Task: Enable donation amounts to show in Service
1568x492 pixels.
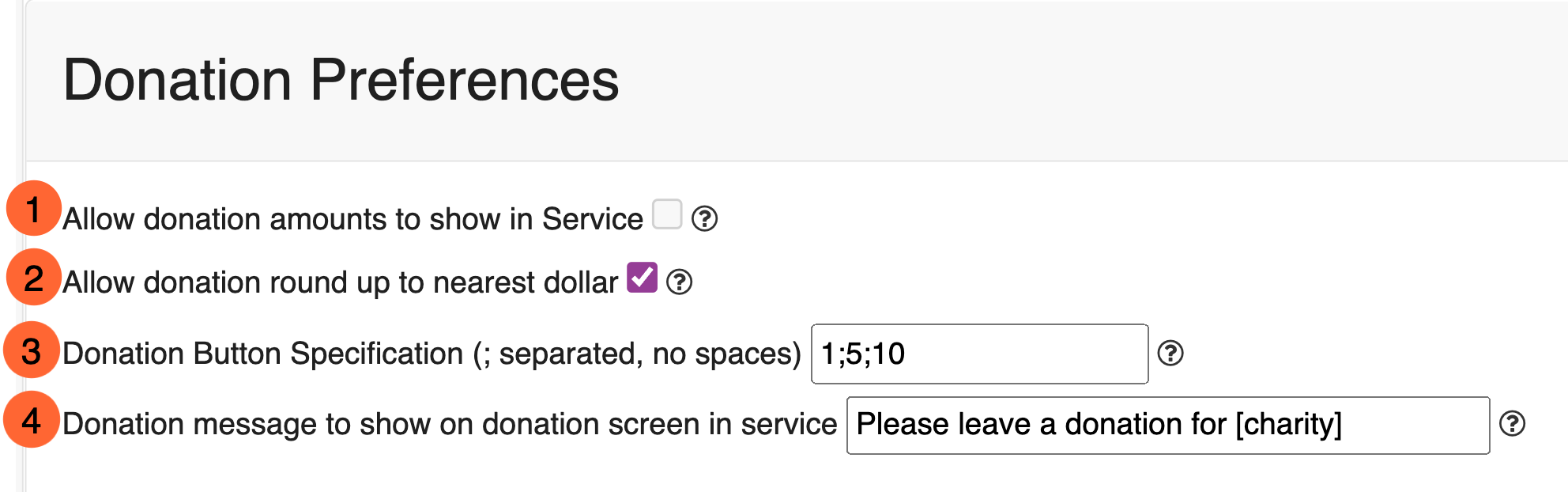Action: click(667, 214)
